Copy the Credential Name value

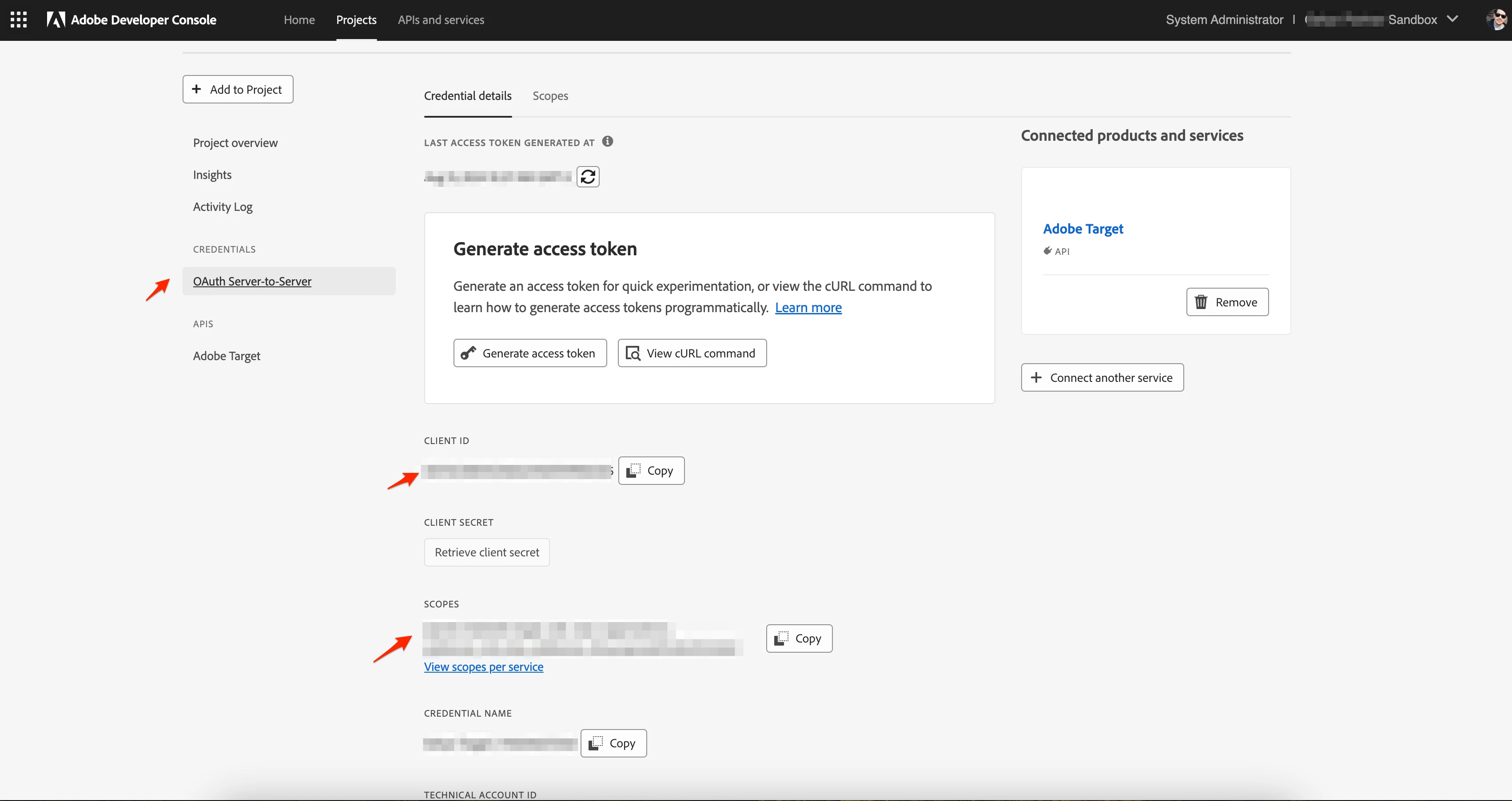pyautogui.click(x=613, y=743)
